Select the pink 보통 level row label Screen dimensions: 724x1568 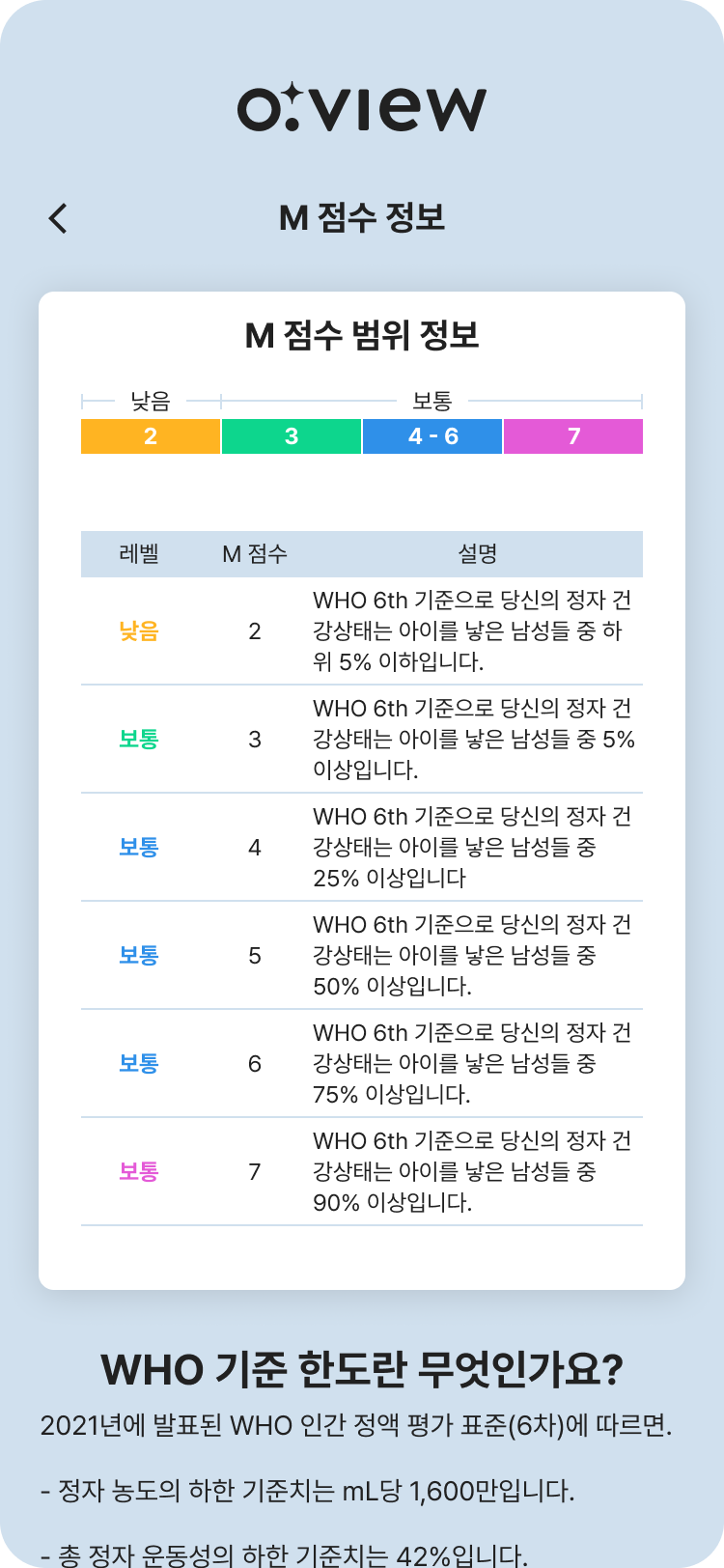pyautogui.click(x=139, y=1172)
